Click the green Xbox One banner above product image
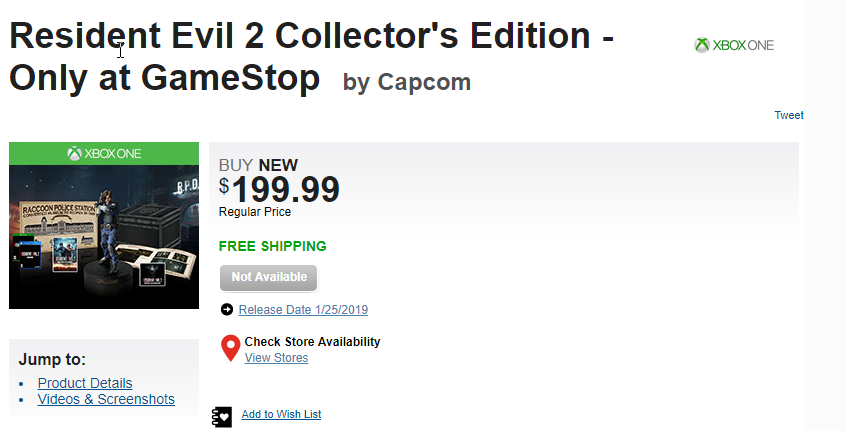 104,153
